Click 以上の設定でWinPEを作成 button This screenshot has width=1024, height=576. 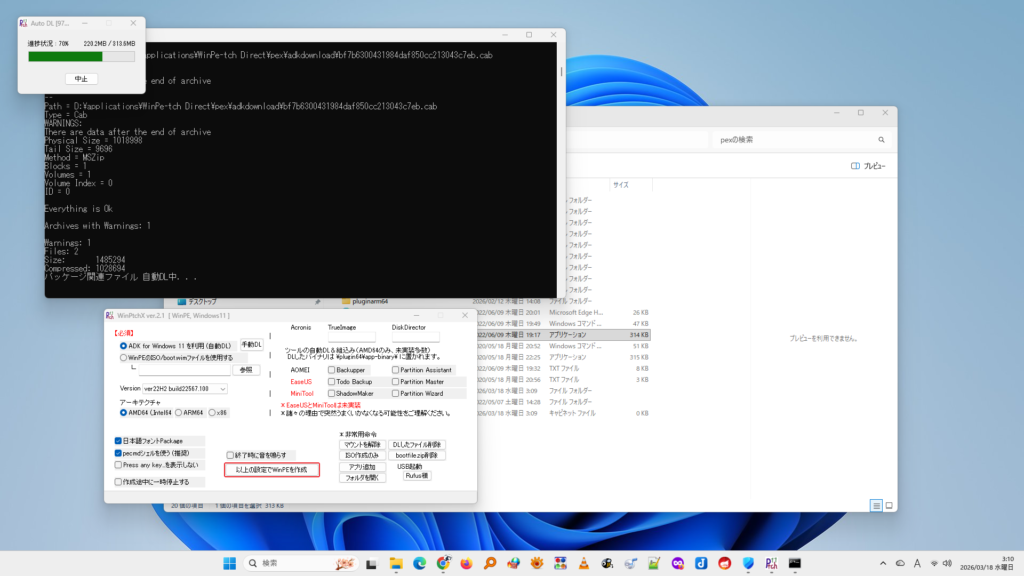[x=271, y=469]
